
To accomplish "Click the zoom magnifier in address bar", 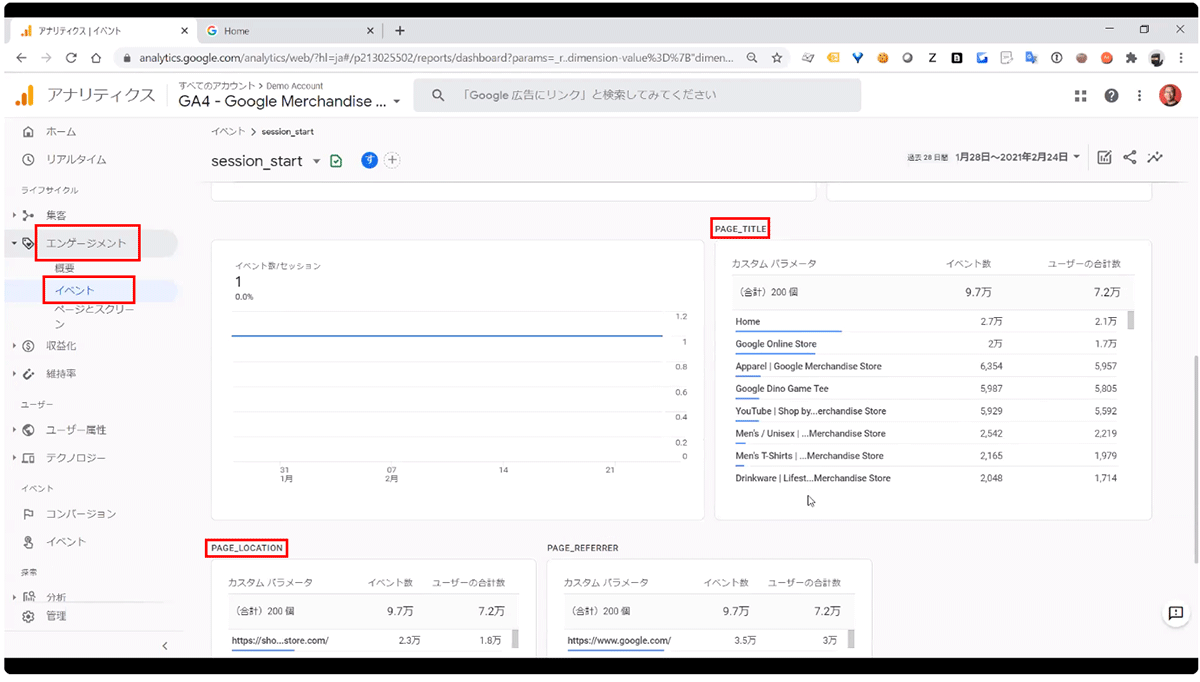I will (x=752, y=58).
